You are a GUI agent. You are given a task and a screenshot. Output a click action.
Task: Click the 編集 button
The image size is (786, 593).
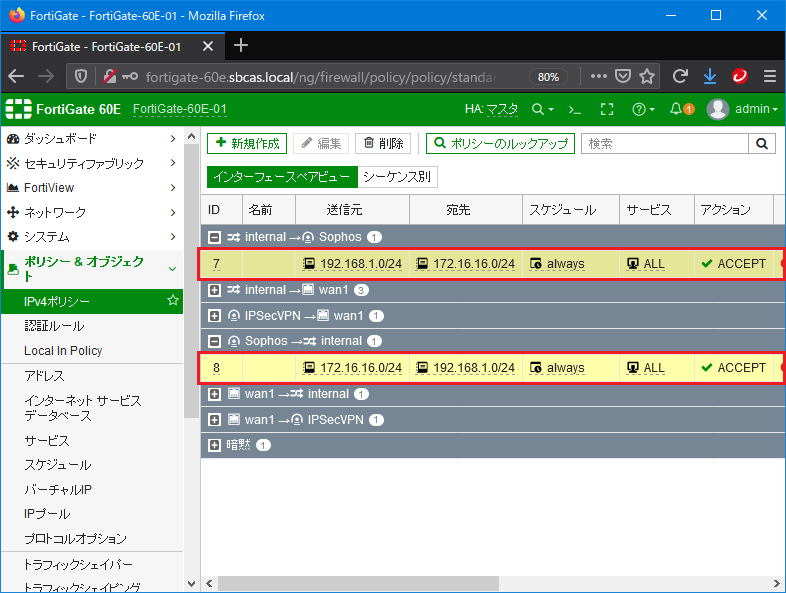click(321, 143)
